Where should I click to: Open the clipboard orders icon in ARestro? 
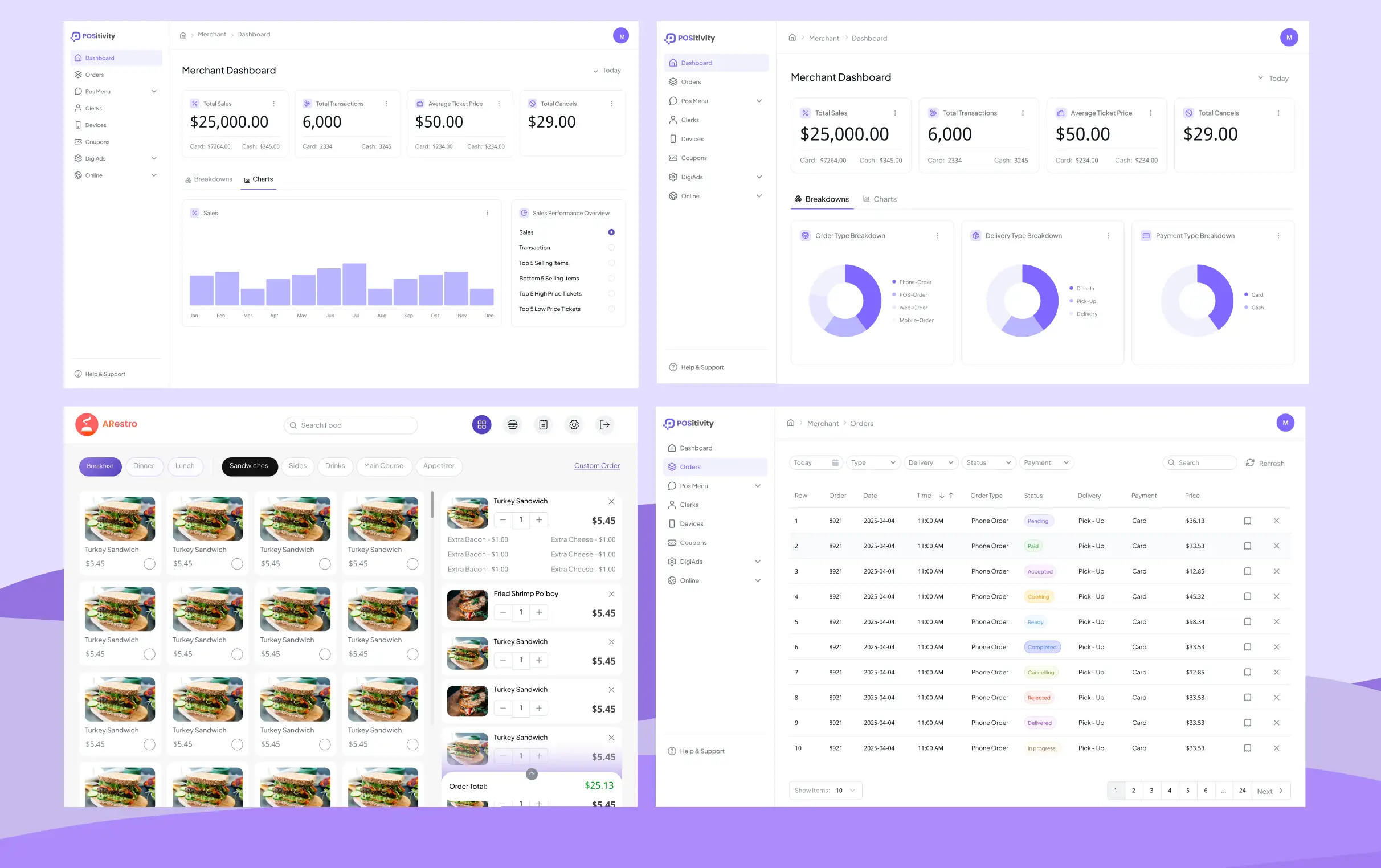tap(543, 425)
